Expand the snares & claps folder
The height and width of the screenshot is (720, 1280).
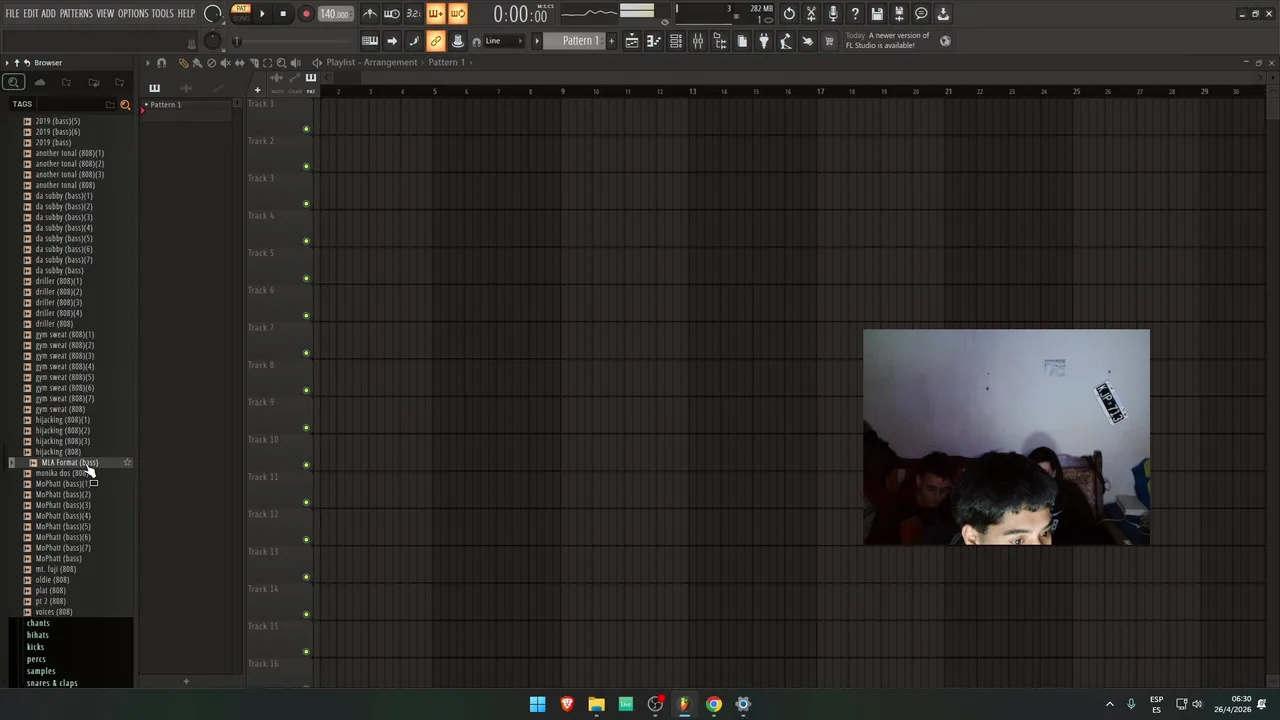pyautogui.click(x=52, y=683)
